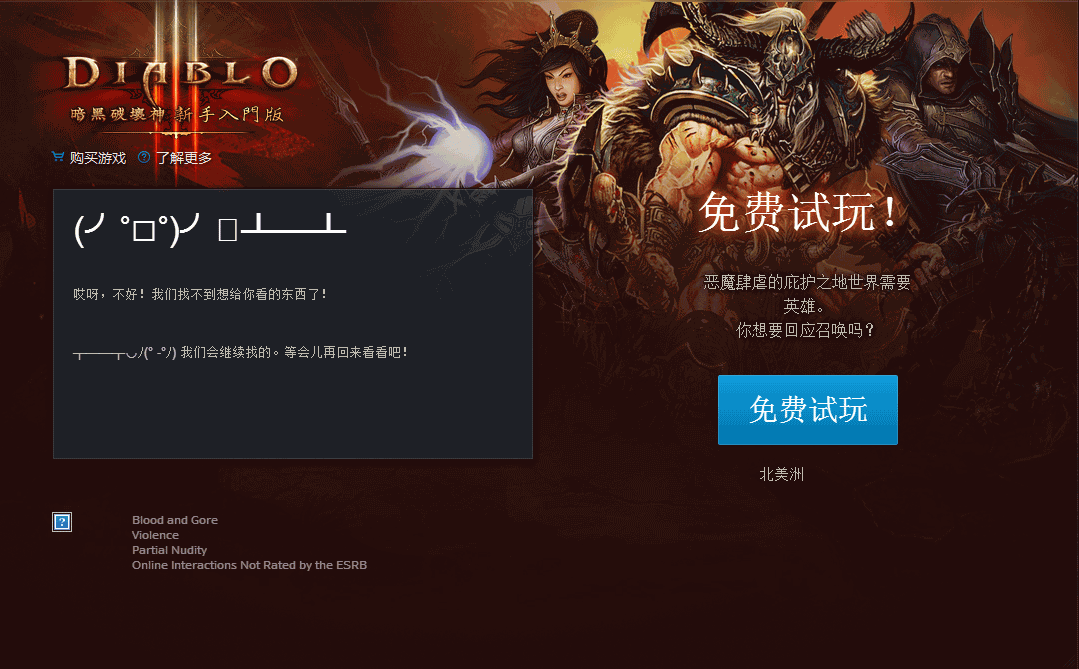Click the Blood and Gore descriptor
Screen dimensions: 1079x669
[175, 520]
